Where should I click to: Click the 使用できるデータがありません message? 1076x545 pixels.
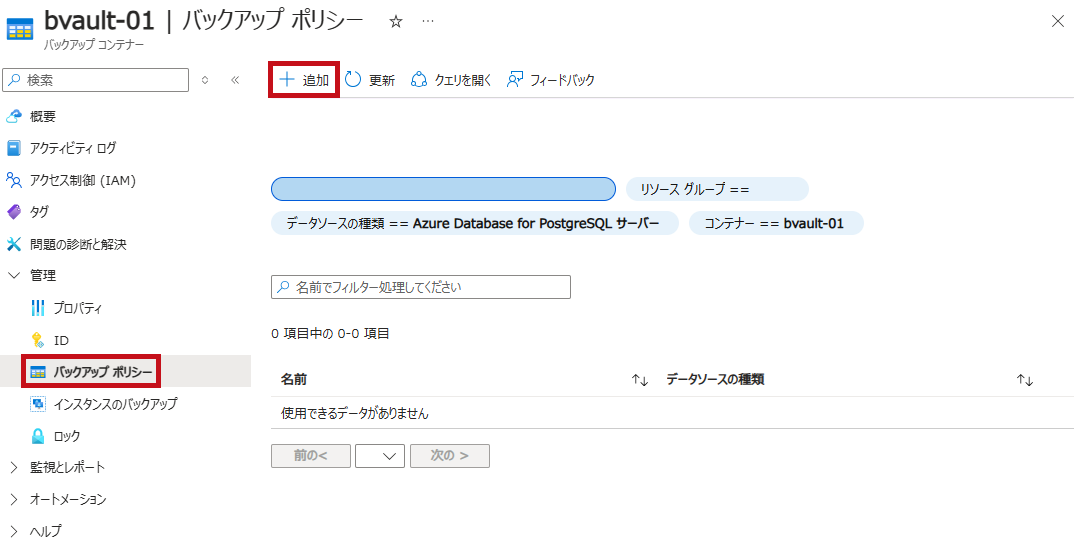pyautogui.click(x=355, y=413)
